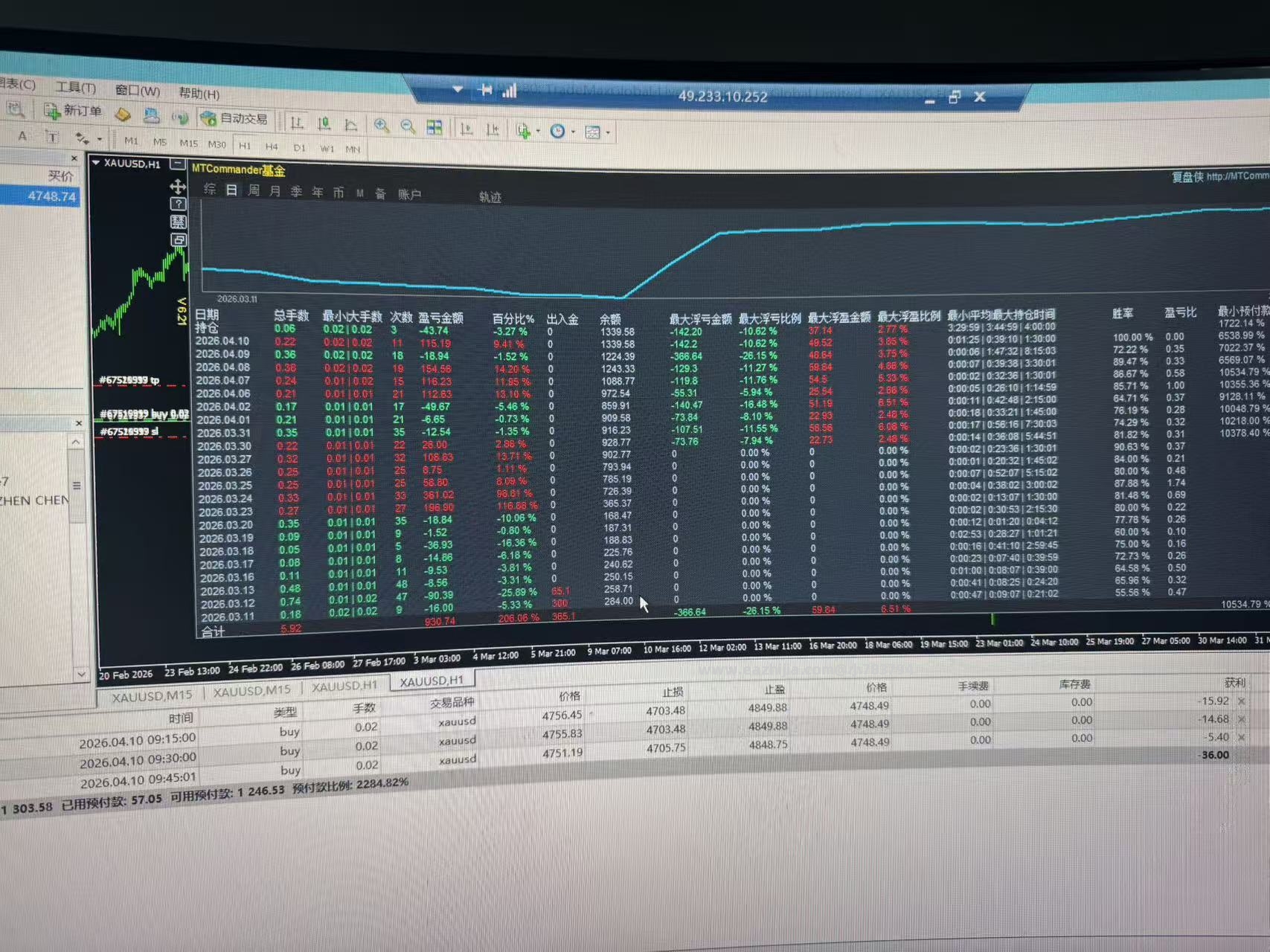The width and height of the screenshot is (1270, 952).
Task: Click the signal strength icon on remote bar
Action: pos(510,91)
